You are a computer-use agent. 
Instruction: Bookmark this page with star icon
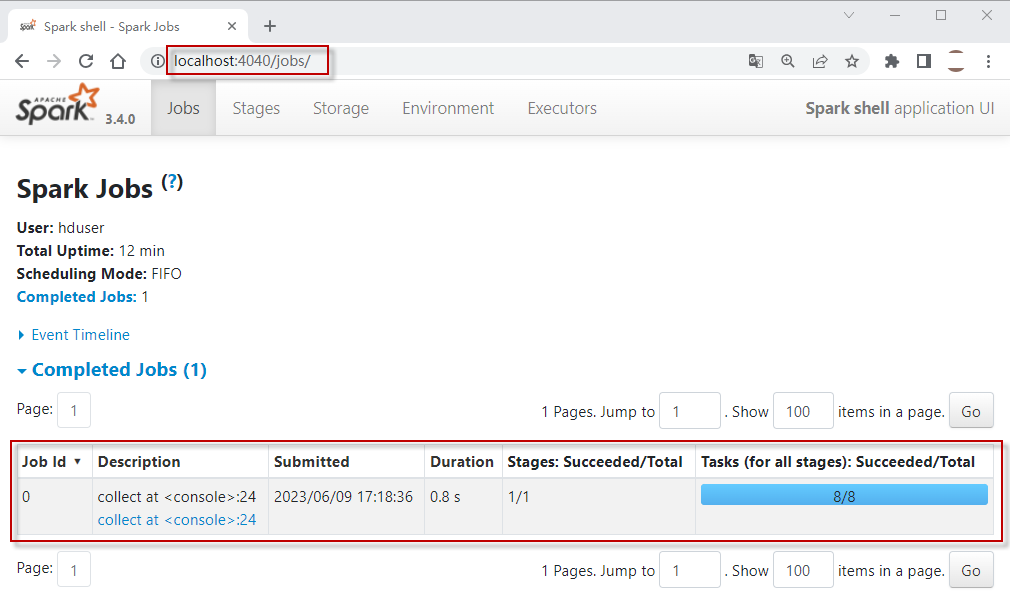(x=852, y=61)
